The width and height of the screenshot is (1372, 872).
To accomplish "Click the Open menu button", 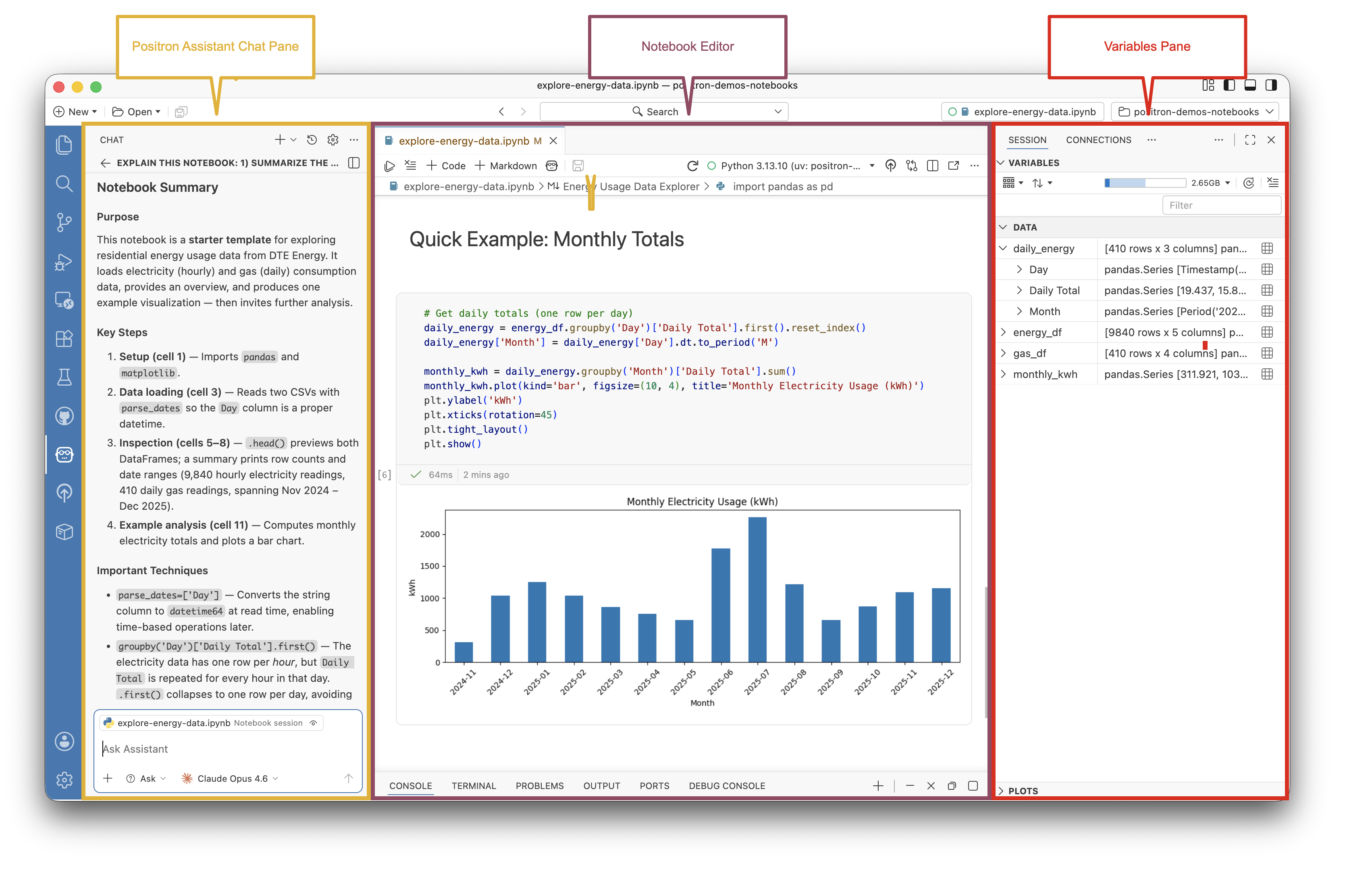I will tap(136, 112).
